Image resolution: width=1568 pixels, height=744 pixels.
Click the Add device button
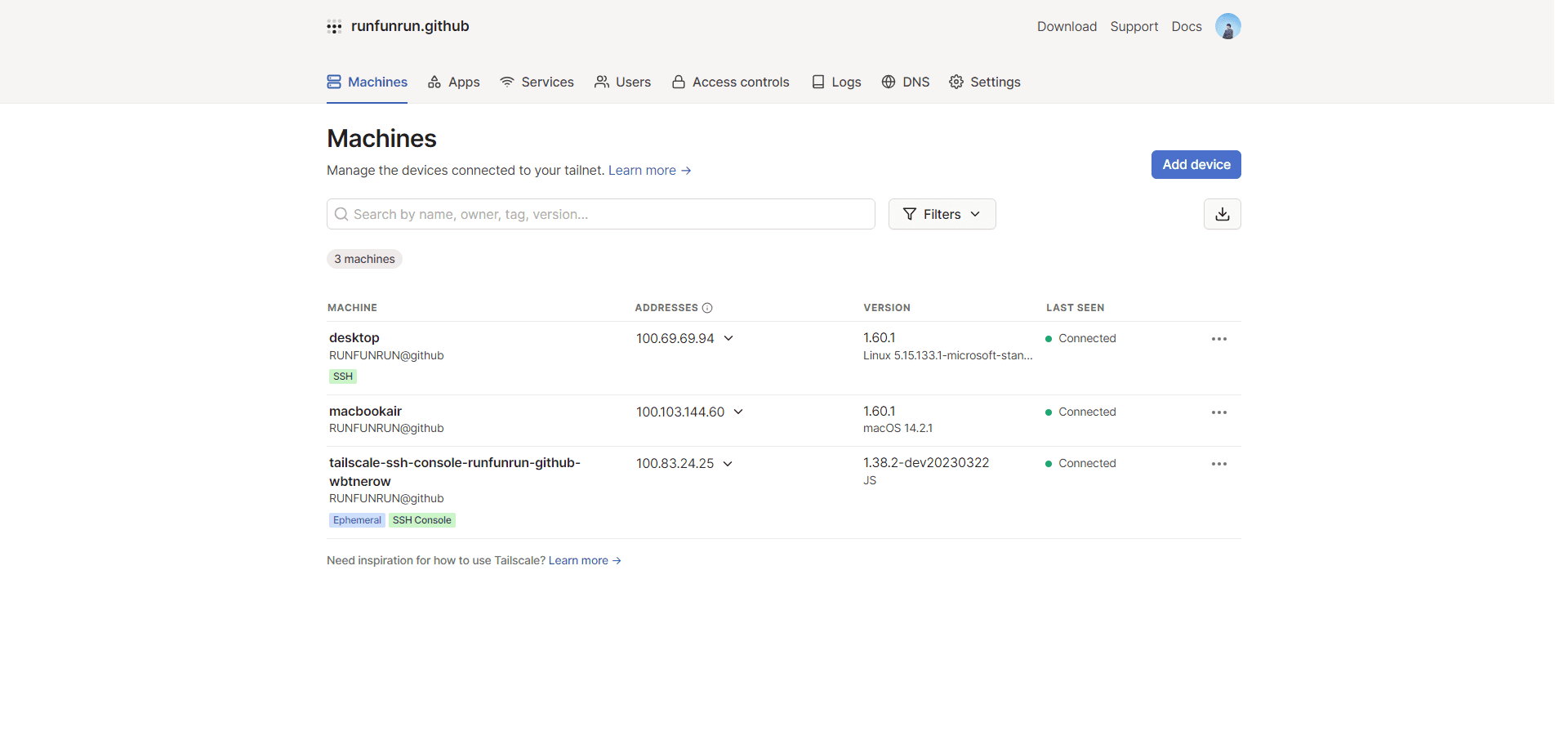tap(1196, 164)
